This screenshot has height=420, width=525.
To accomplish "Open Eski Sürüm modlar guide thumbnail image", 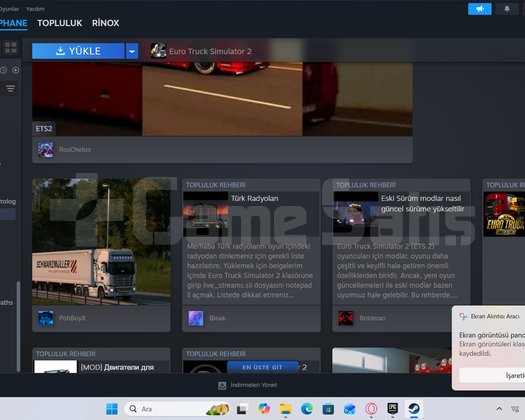I will tap(356, 214).
